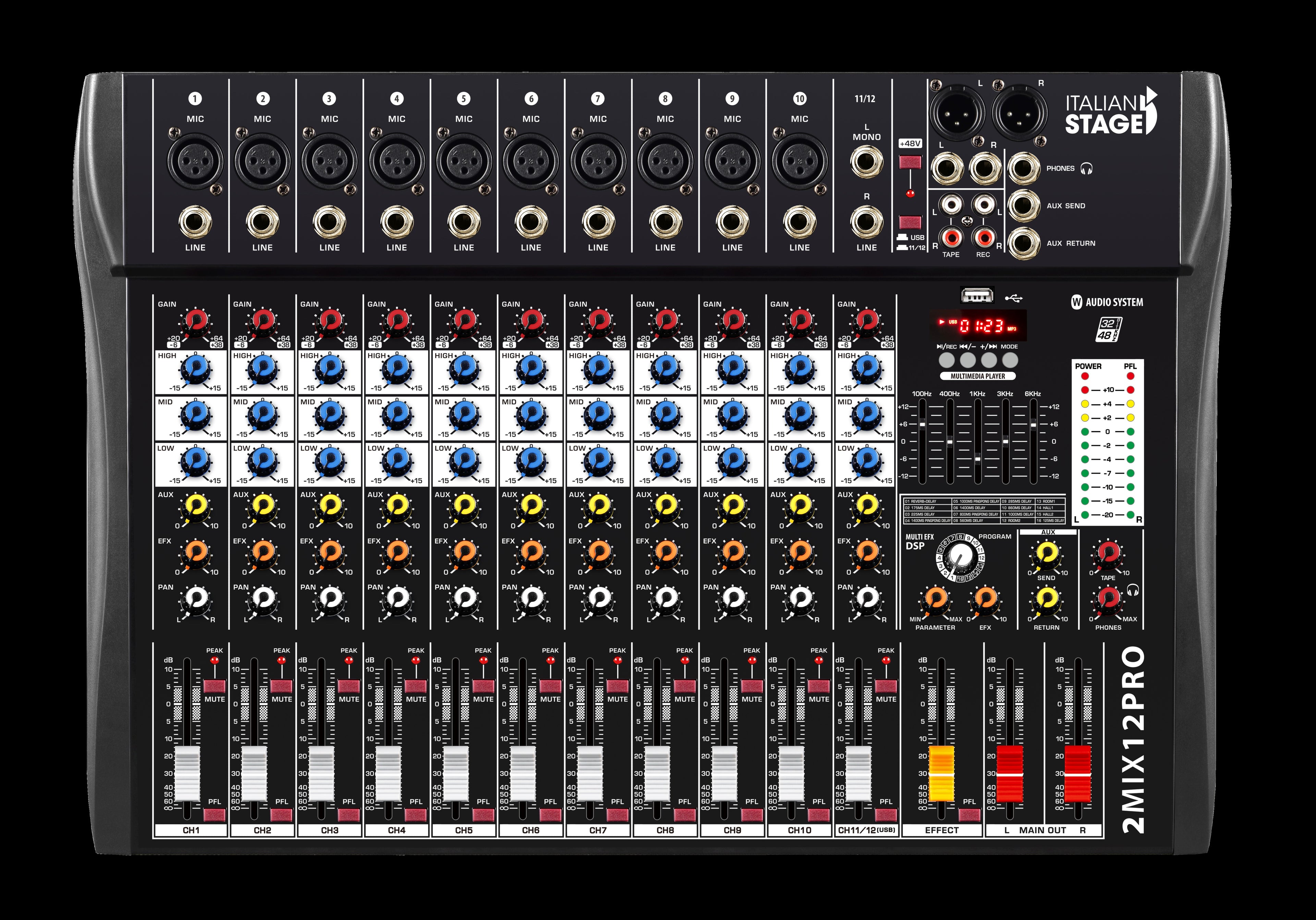Viewport: 1316px width, 920px height.
Task: Click the MODE multimedia player button
Action: coord(1010,360)
